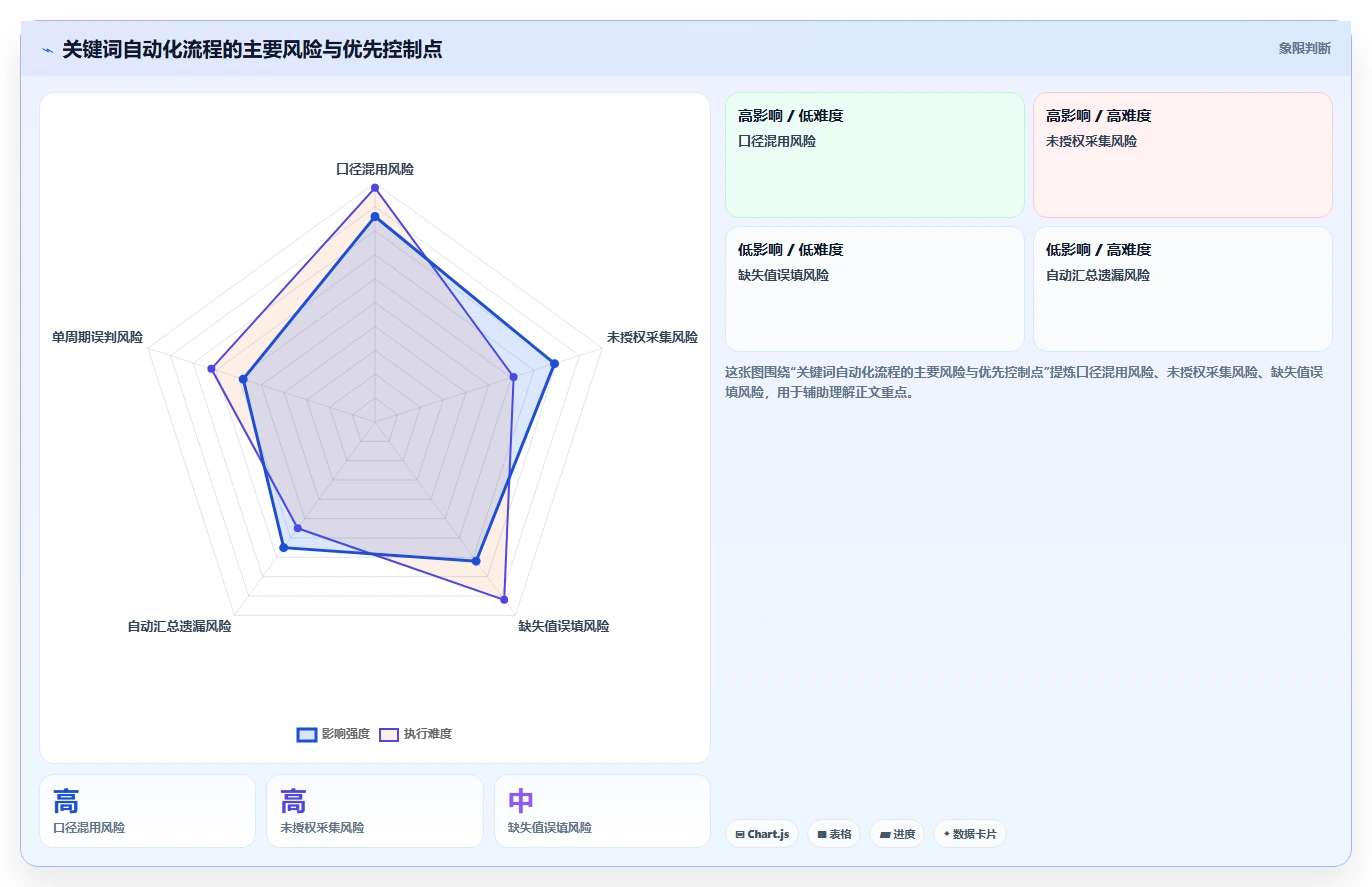The image size is (1372, 887).
Task: Open the 低影响 / 高难度 quadrant card
Action: (1183, 289)
